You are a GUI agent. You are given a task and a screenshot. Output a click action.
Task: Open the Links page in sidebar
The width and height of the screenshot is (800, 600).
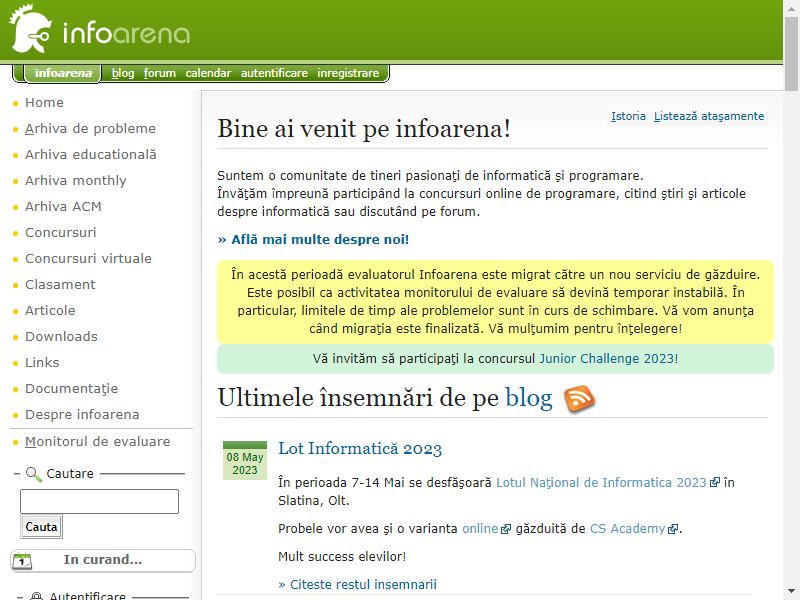point(42,363)
